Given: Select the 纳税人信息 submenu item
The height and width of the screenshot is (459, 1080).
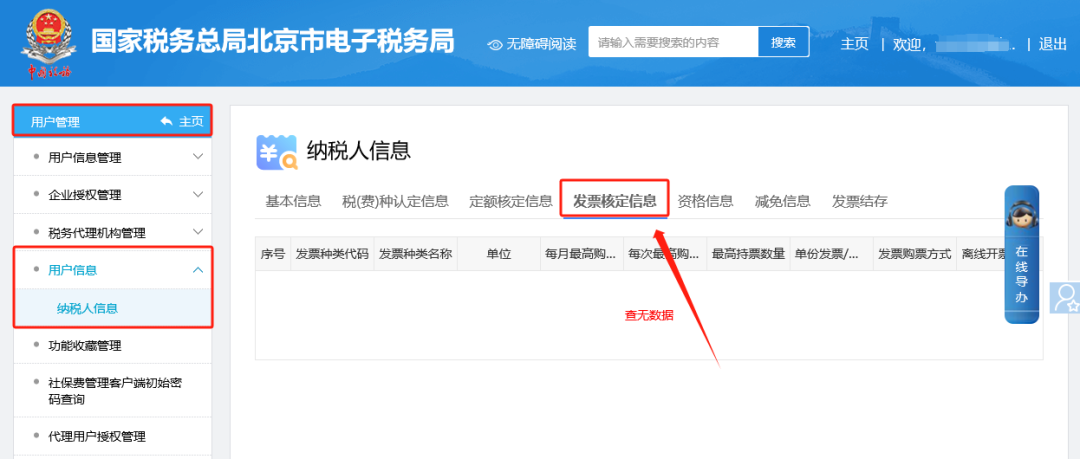Looking at the screenshot, I should [87, 308].
